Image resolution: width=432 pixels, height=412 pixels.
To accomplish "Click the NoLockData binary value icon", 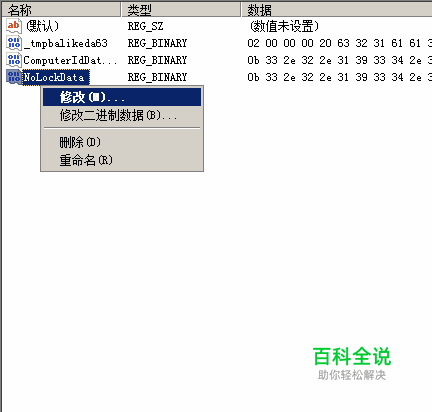I will coord(14,77).
